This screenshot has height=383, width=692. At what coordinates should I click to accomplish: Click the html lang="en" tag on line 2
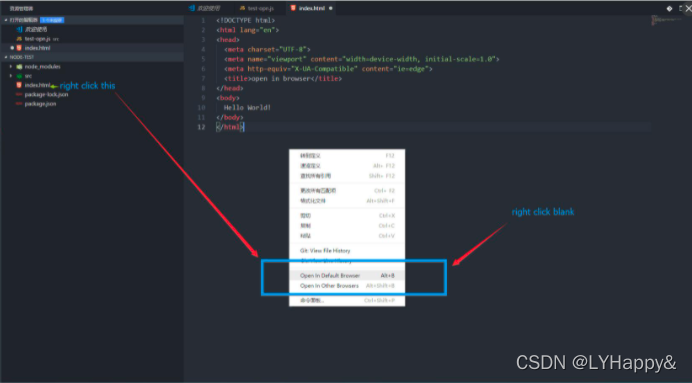(x=248, y=30)
